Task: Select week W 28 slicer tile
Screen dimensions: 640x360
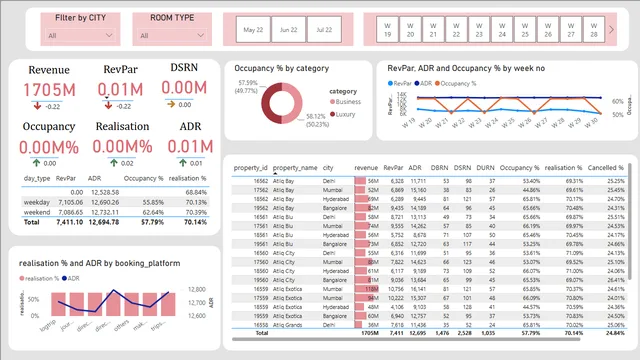Action: [x=594, y=30]
